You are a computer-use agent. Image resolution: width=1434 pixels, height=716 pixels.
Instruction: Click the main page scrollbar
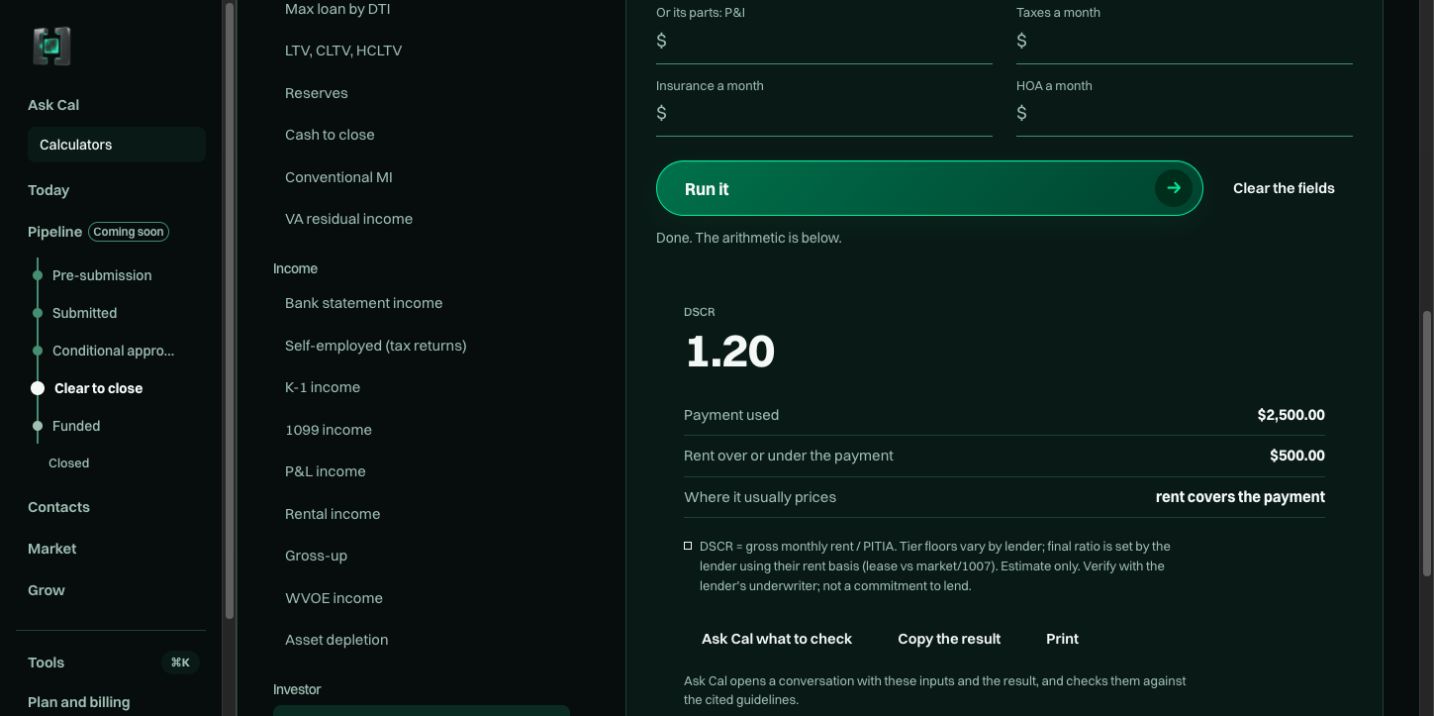pos(1427,443)
